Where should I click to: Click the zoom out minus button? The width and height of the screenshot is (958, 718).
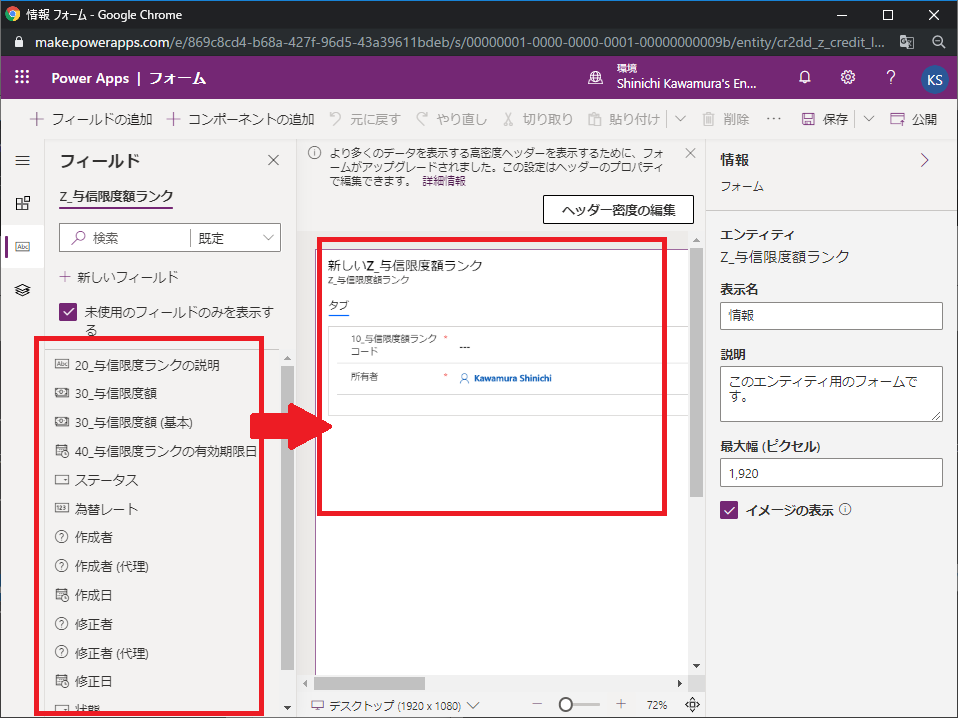(537, 705)
